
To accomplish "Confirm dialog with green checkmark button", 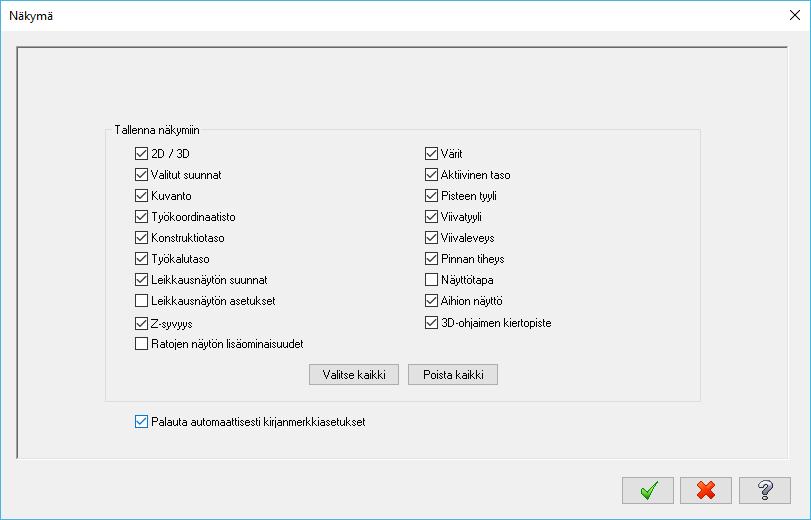I will click(648, 490).
